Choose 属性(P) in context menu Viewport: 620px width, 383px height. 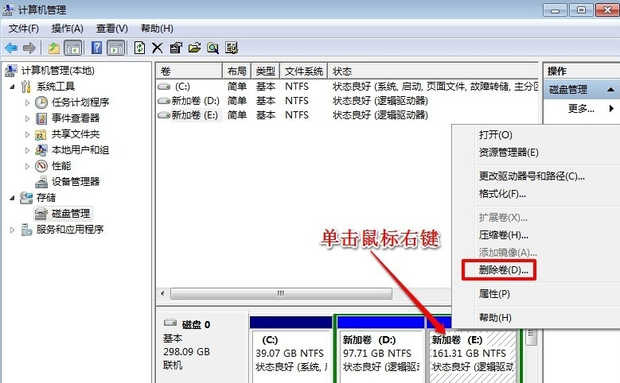tap(494, 294)
